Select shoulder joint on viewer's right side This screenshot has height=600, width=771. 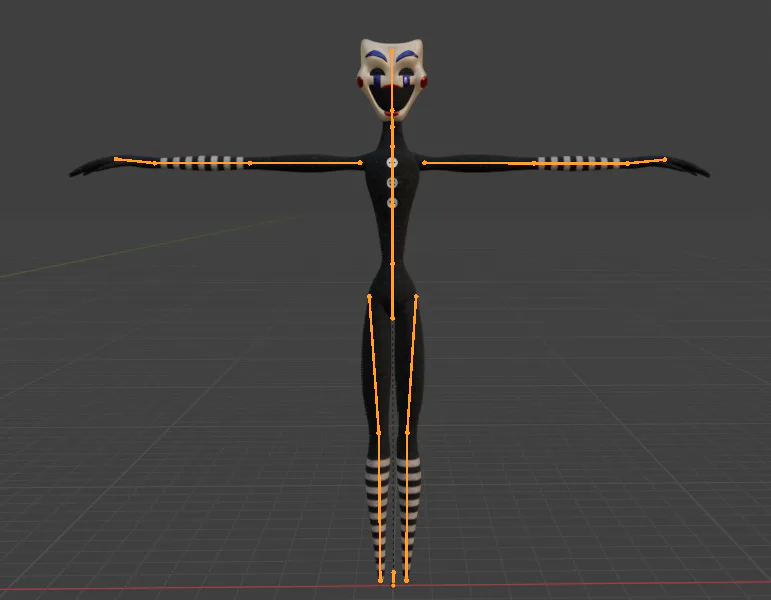[x=424, y=163]
